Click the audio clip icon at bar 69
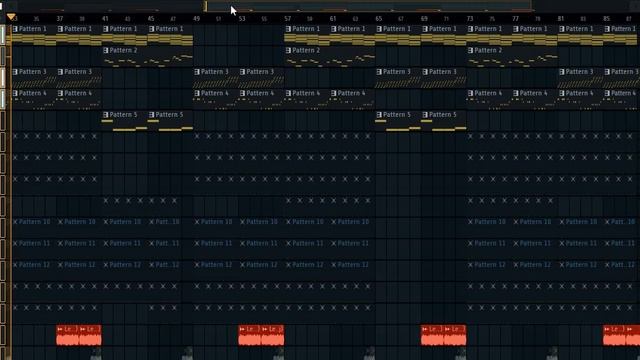The image size is (640, 360). [x=425, y=329]
